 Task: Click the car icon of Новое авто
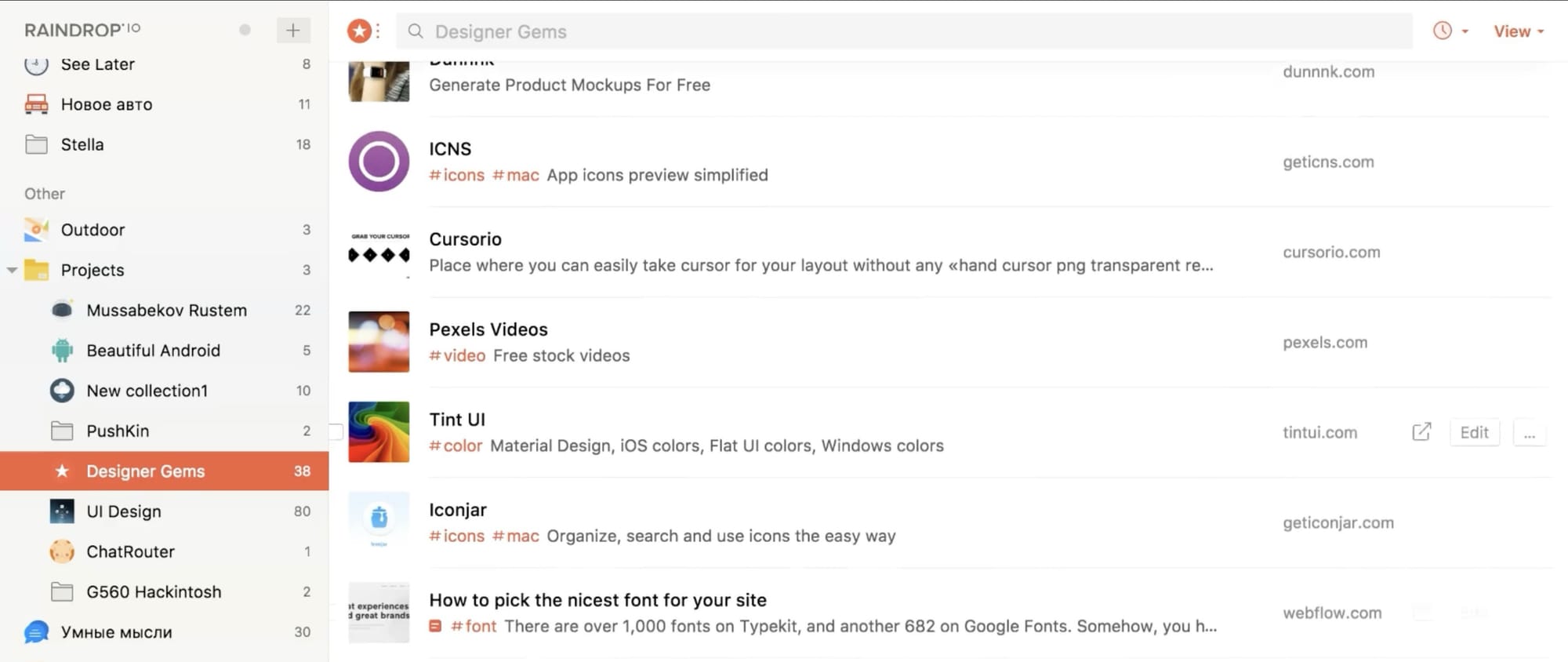tap(36, 104)
